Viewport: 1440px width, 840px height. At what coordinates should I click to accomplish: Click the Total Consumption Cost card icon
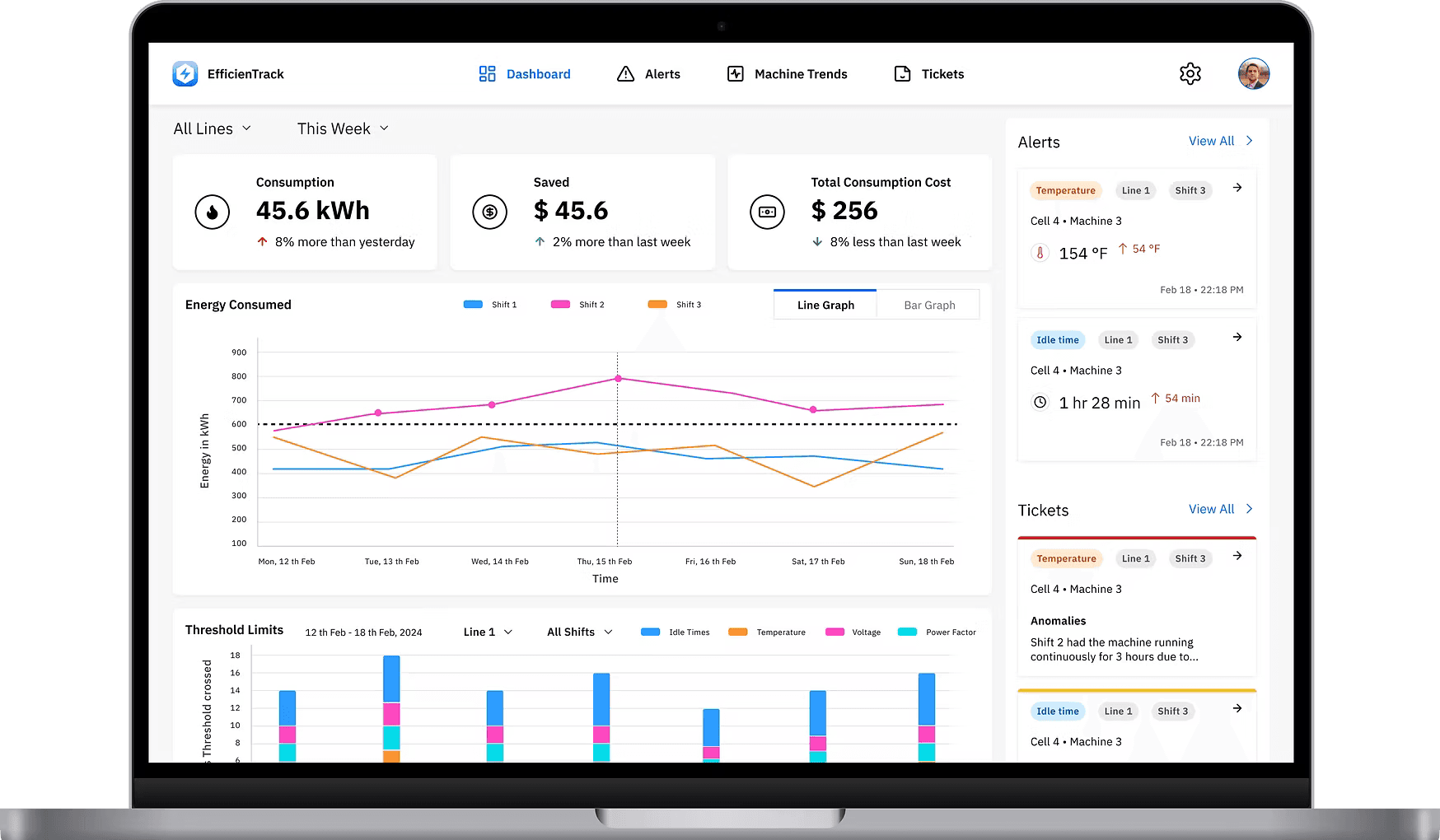767,212
